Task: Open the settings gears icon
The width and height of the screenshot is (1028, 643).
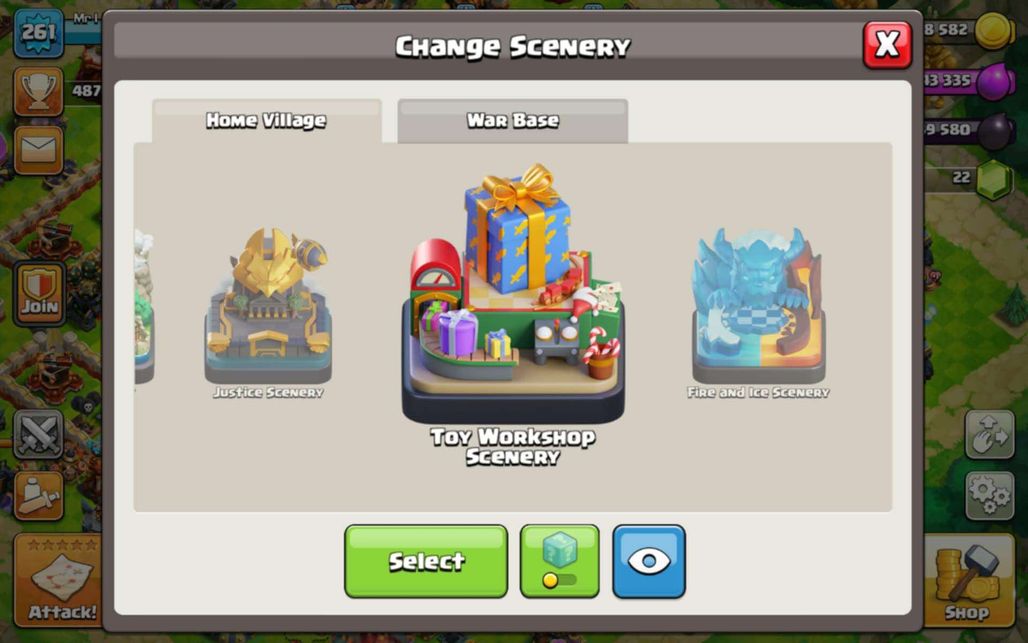Action: (x=990, y=496)
